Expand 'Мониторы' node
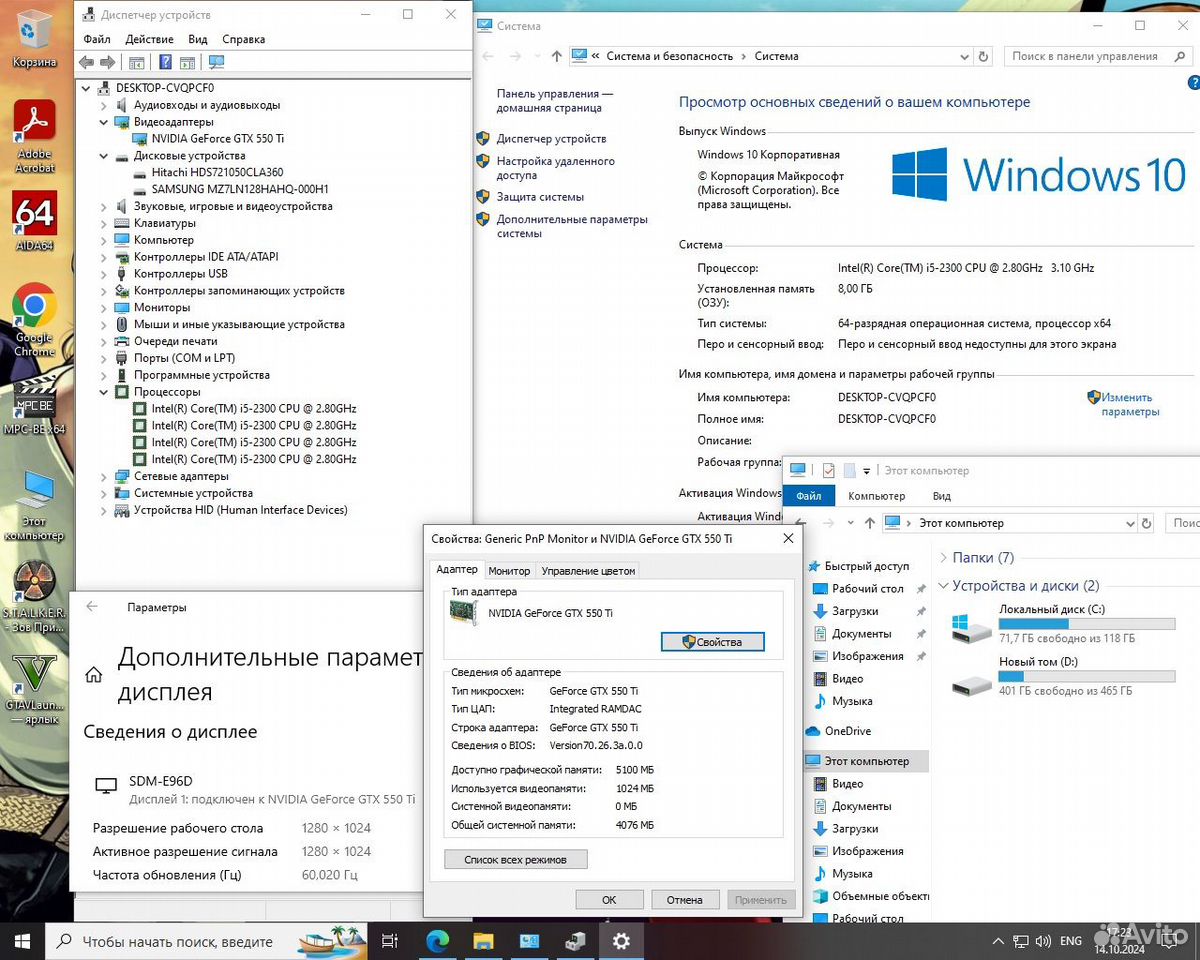1200x960 pixels. [104, 308]
